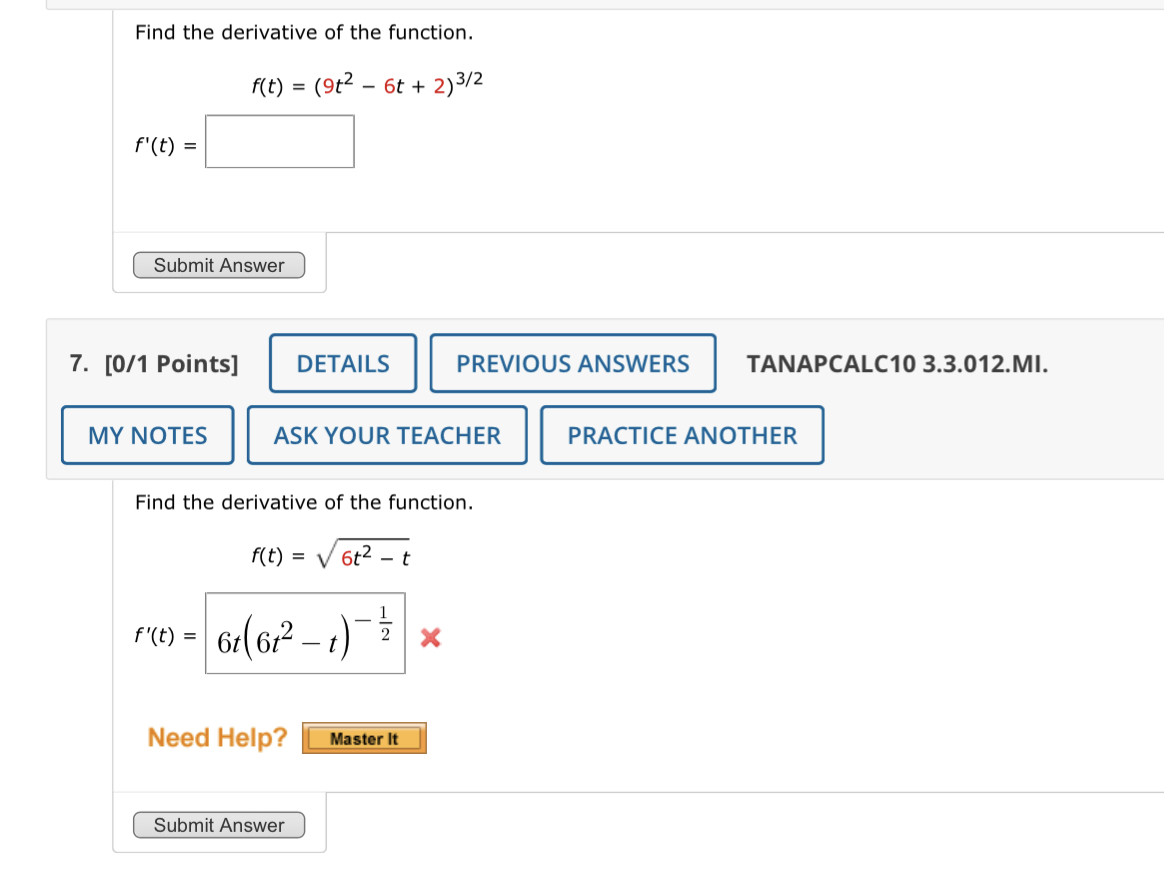
Task: Click ASK YOUR TEACHER for question 7
Action: point(387,434)
